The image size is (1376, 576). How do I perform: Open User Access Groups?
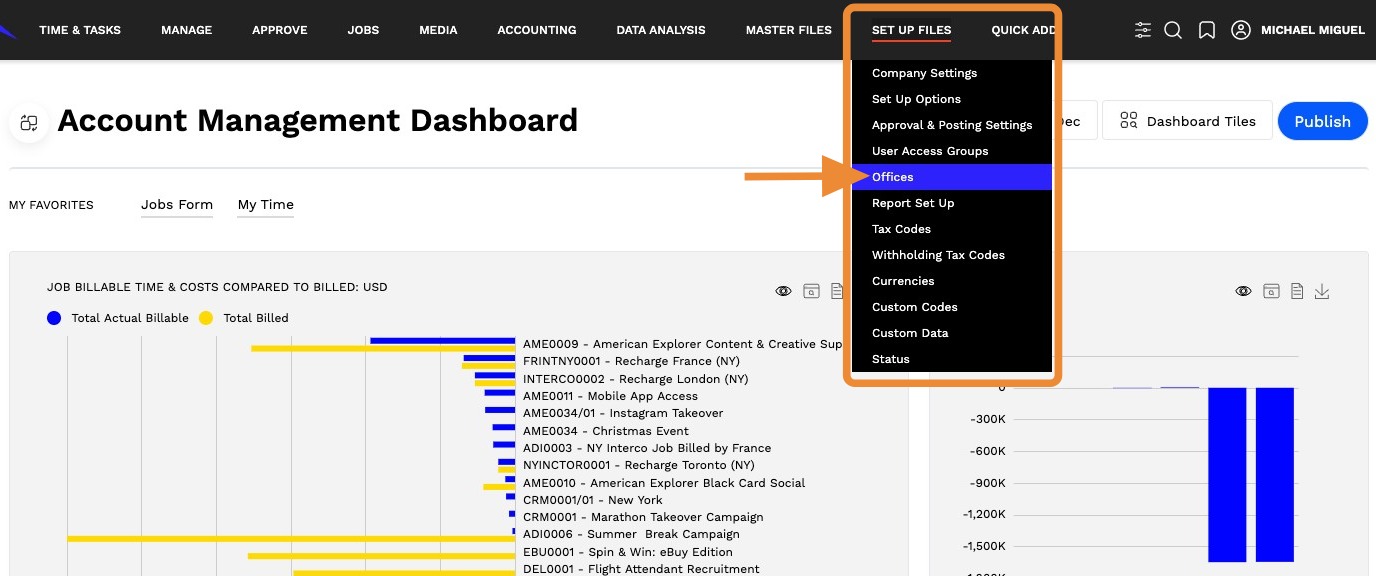pos(951,151)
